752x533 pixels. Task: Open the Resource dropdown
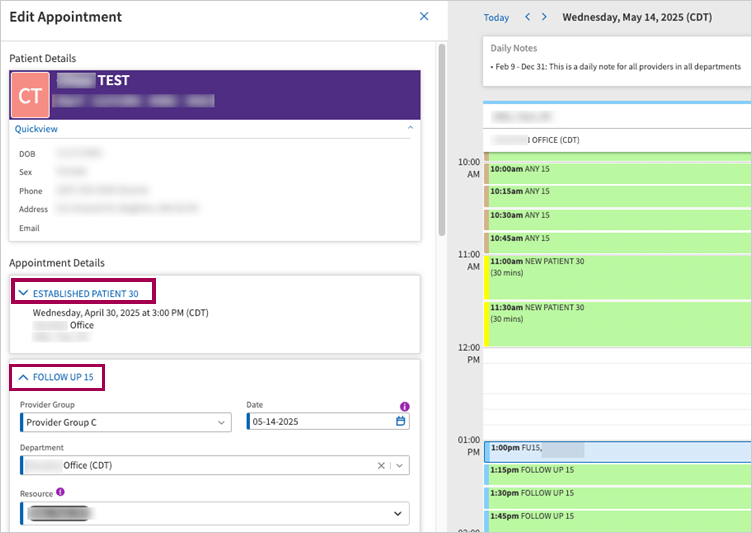click(214, 514)
